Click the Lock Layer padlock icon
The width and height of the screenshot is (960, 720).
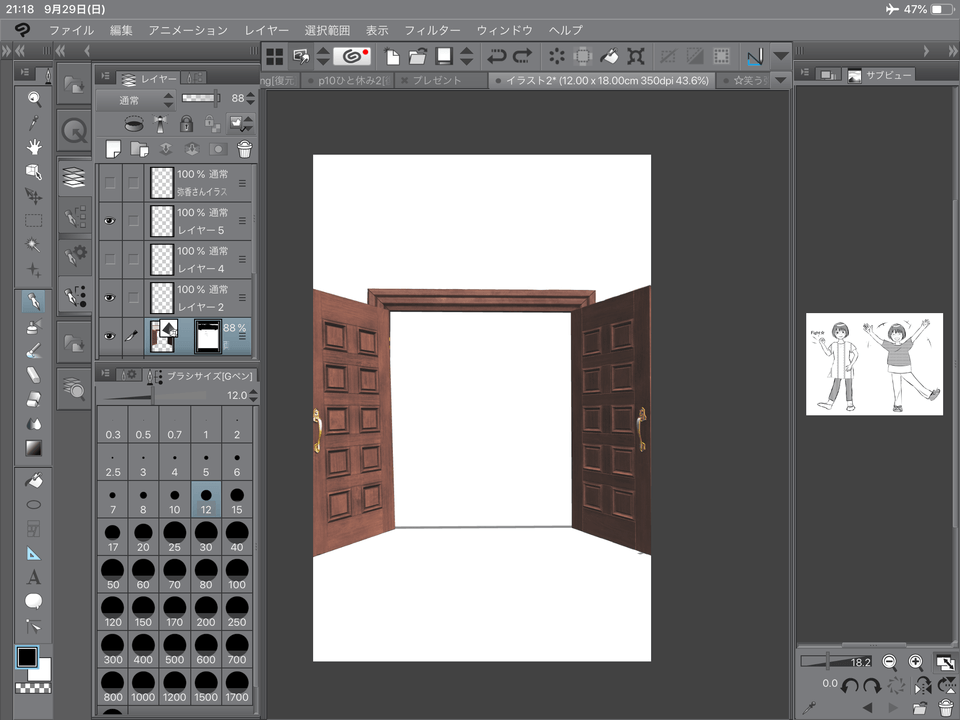(186, 124)
